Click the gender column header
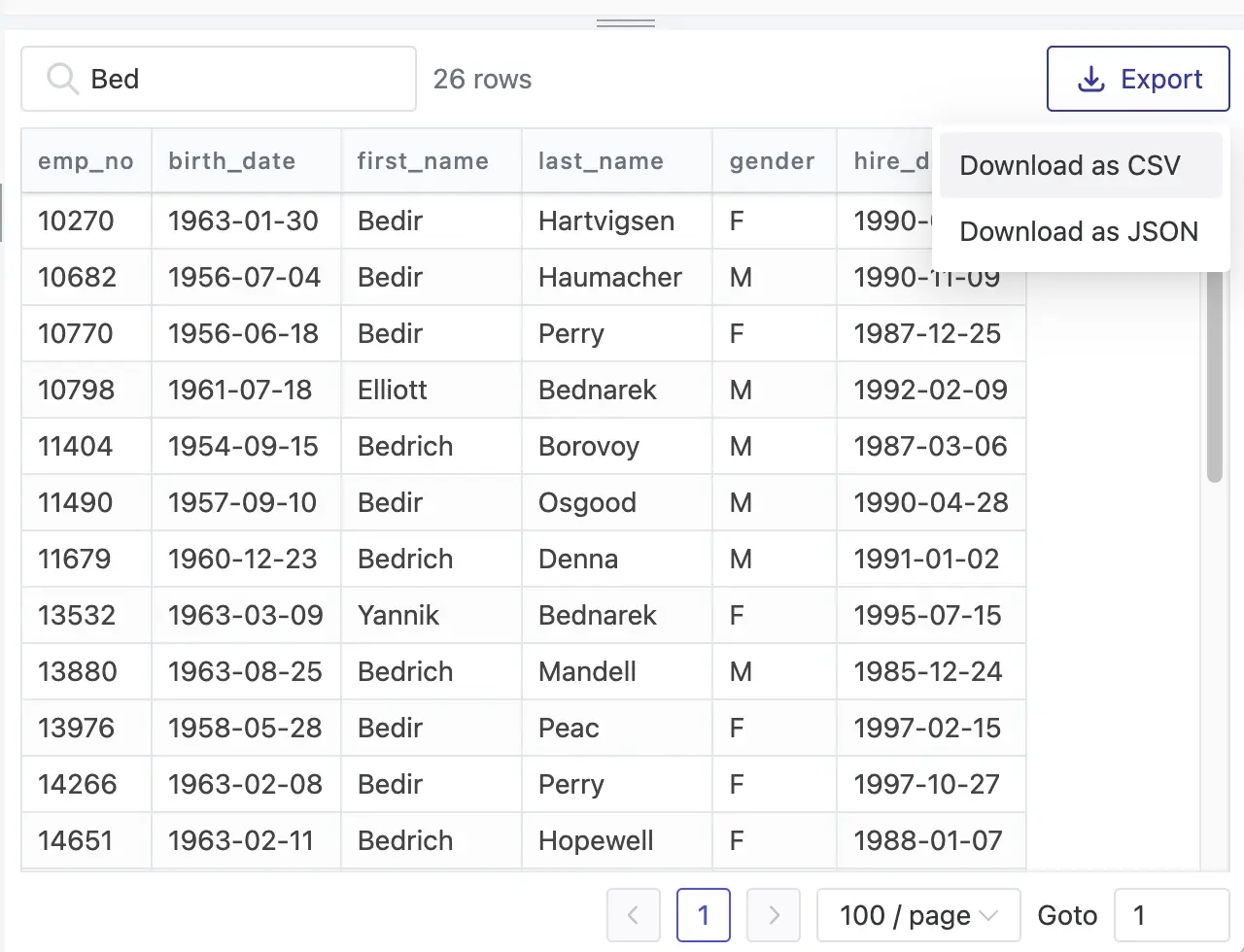Image resolution: width=1244 pixels, height=952 pixels. [x=775, y=161]
